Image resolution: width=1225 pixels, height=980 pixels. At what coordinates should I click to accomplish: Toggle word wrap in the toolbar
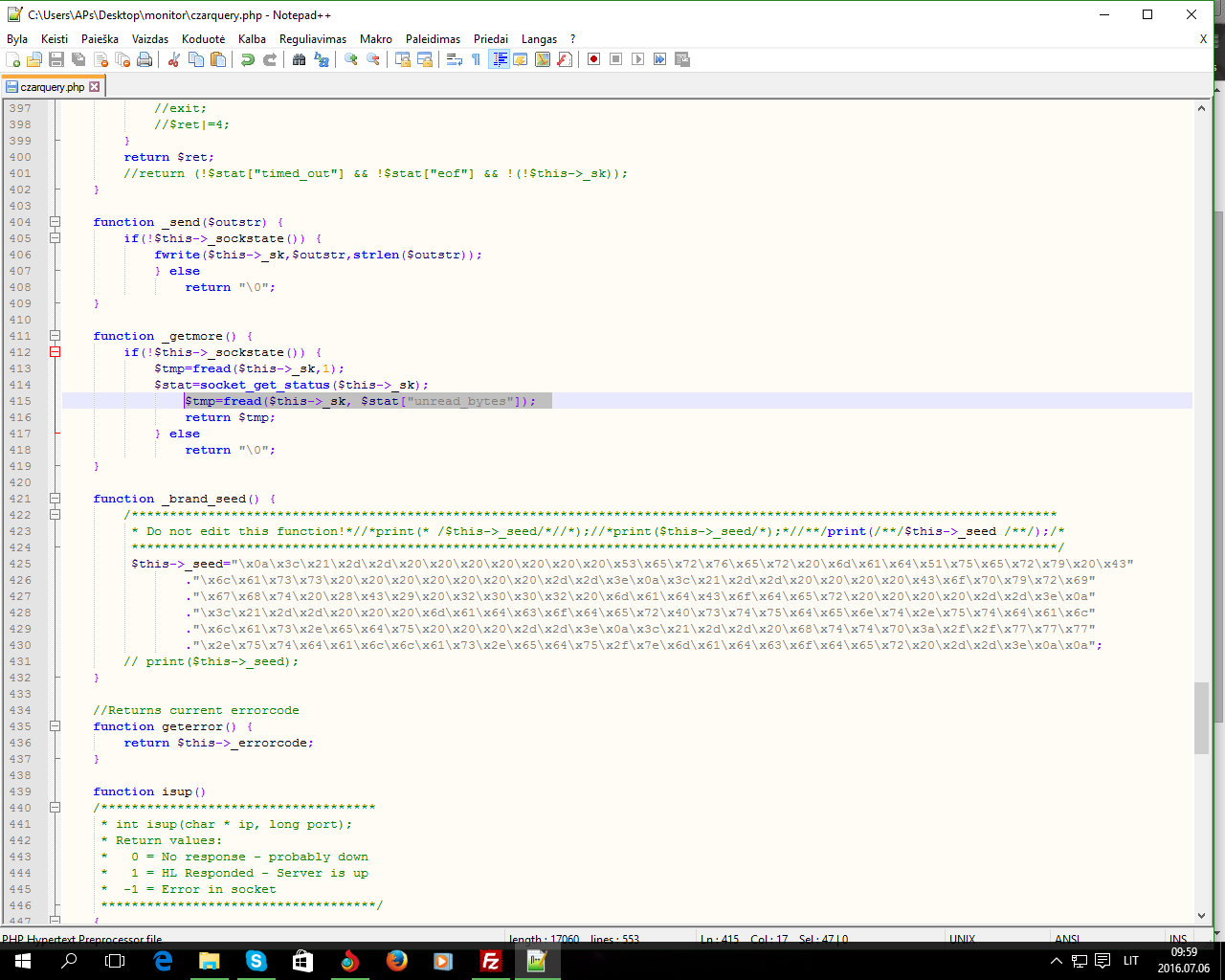coord(455,59)
